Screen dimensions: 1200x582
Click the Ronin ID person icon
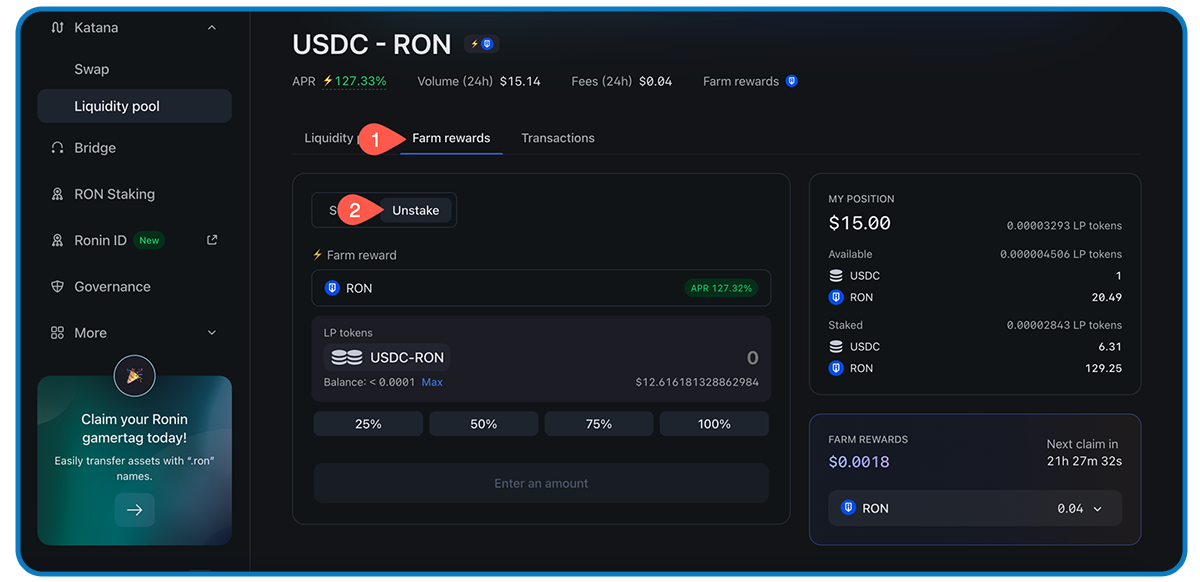click(x=57, y=240)
